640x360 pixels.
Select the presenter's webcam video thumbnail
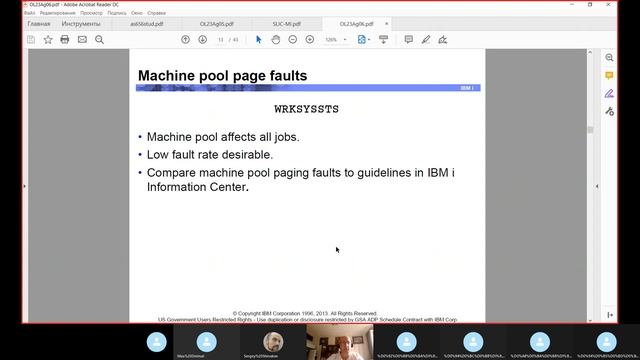point(340,342)
